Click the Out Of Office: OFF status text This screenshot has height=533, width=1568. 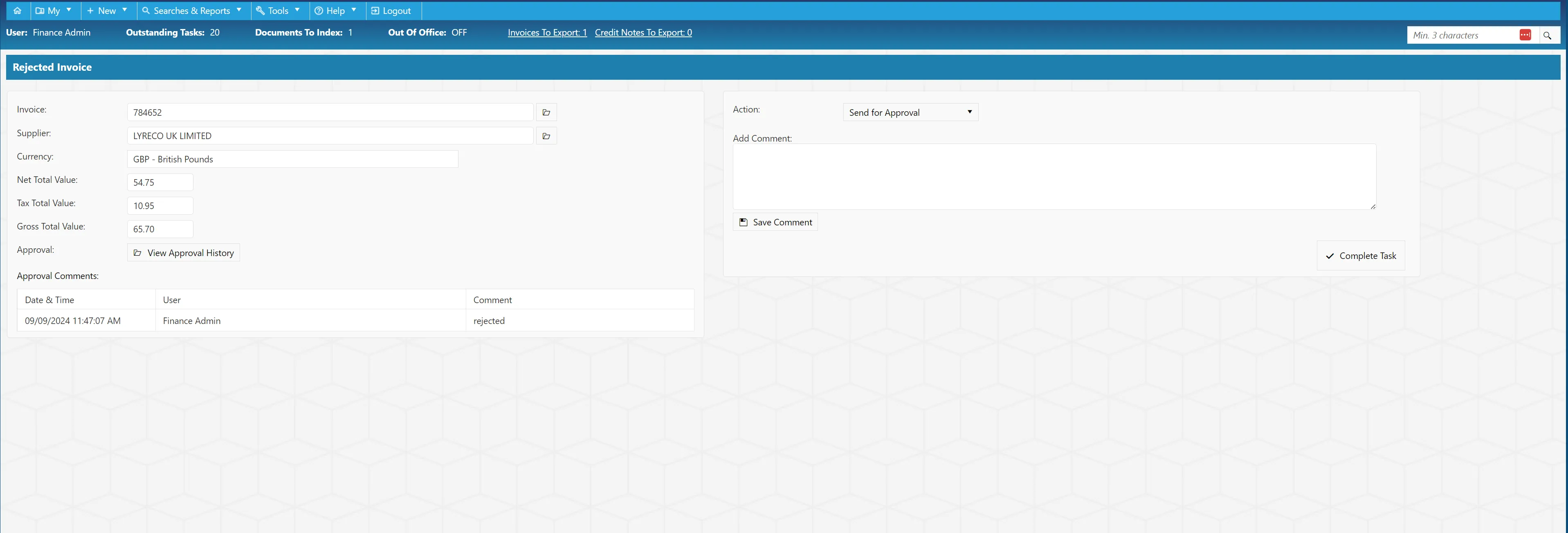427,32
